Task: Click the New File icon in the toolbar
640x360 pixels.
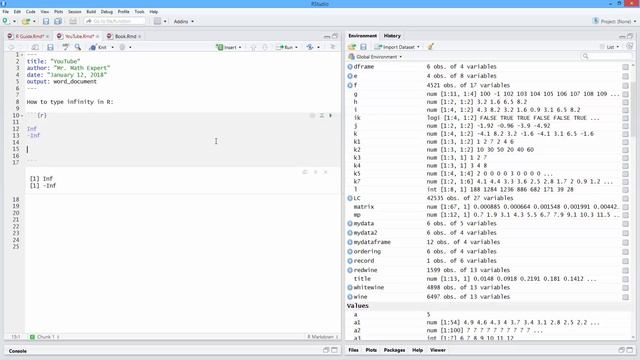Action: point(6,21)
